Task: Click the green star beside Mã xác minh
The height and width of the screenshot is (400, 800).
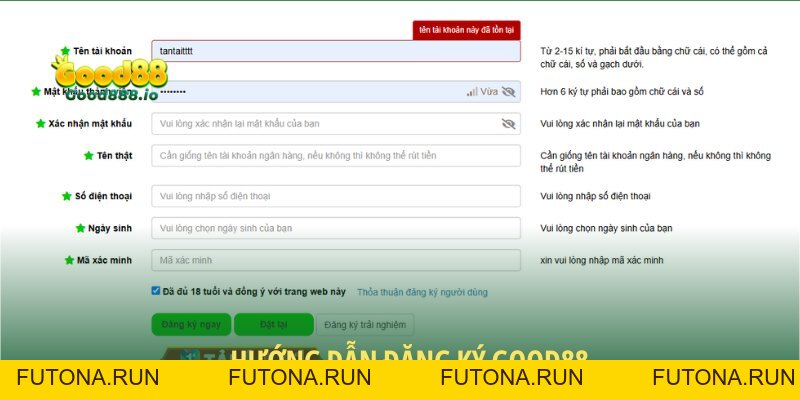Action: [69, 260]
